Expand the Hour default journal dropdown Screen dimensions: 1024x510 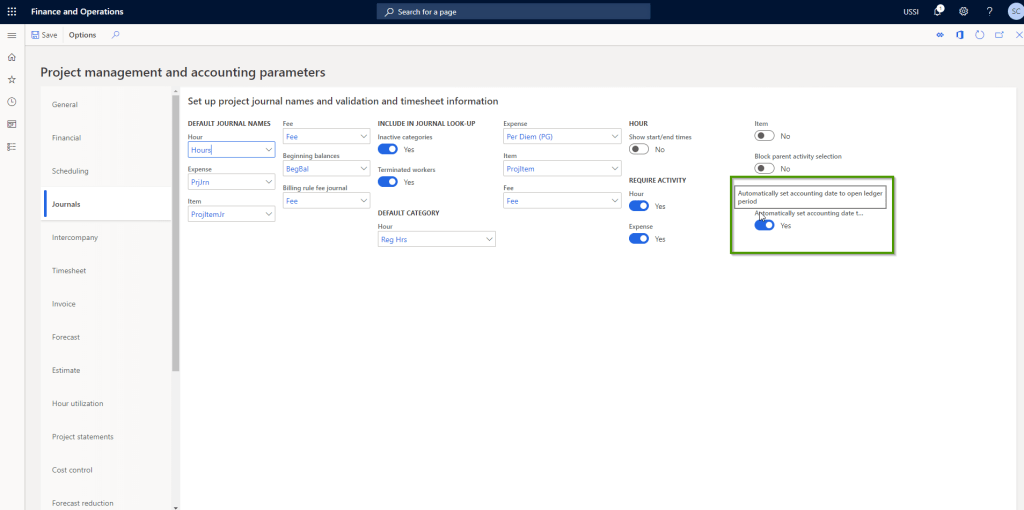[268, 150]
